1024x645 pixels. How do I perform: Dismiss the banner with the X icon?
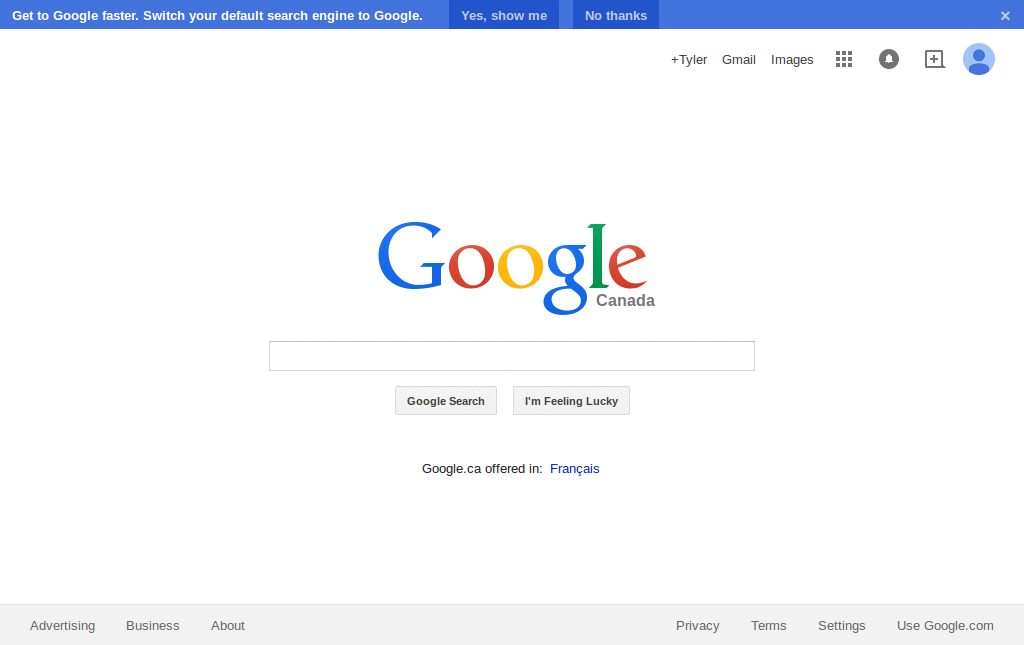pos(1005,16)
